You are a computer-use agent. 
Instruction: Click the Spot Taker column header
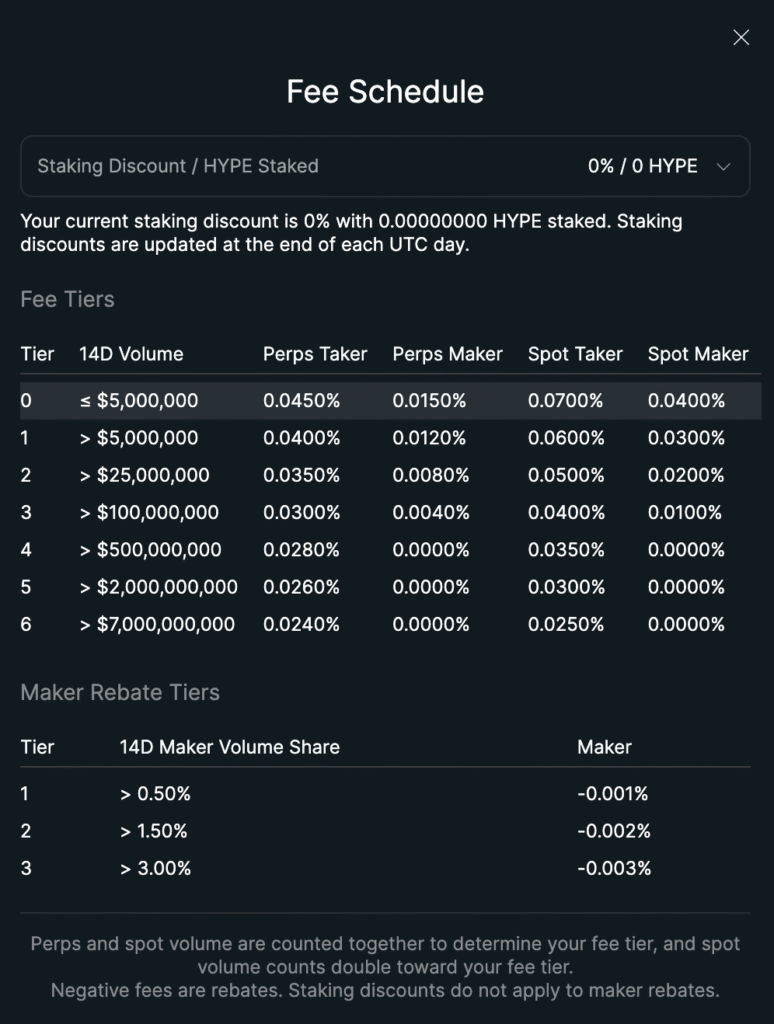click(x=575, y=354)
